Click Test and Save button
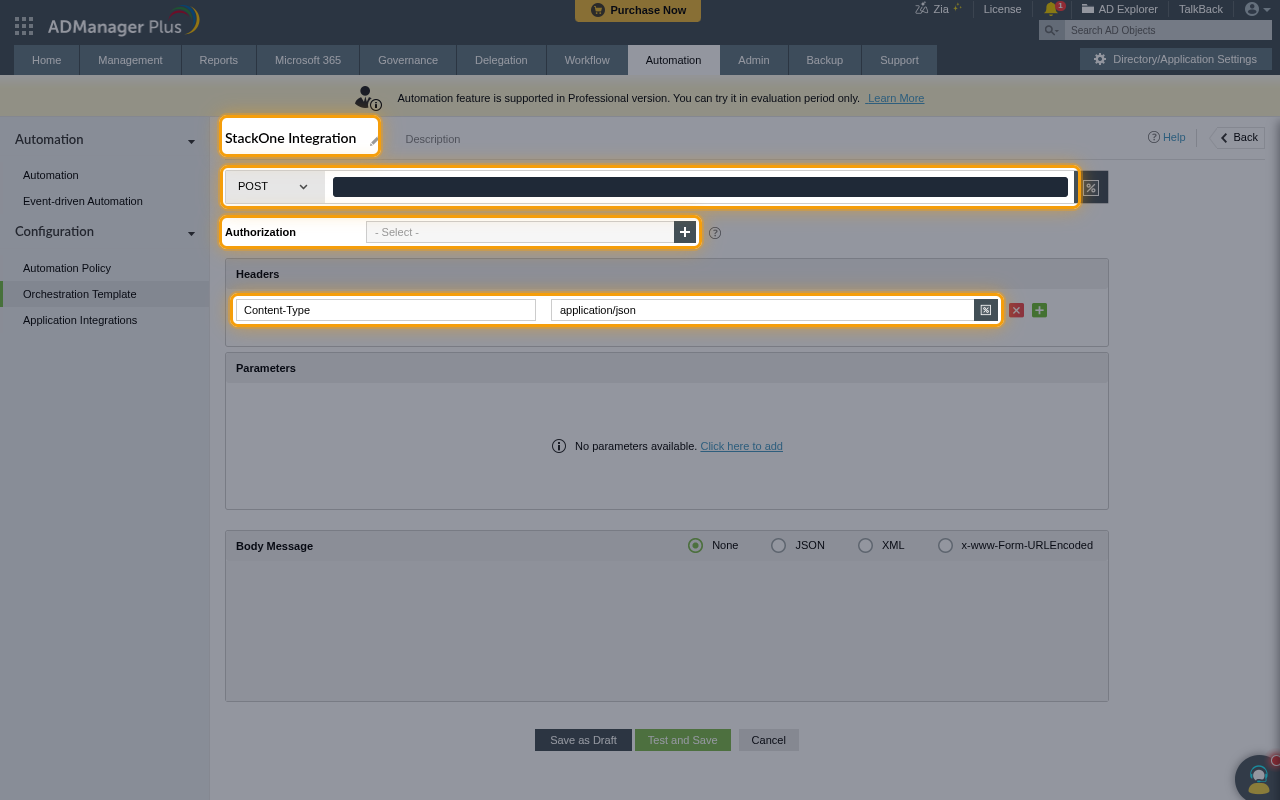1280x800 pixels. click(x=682, y=740)
